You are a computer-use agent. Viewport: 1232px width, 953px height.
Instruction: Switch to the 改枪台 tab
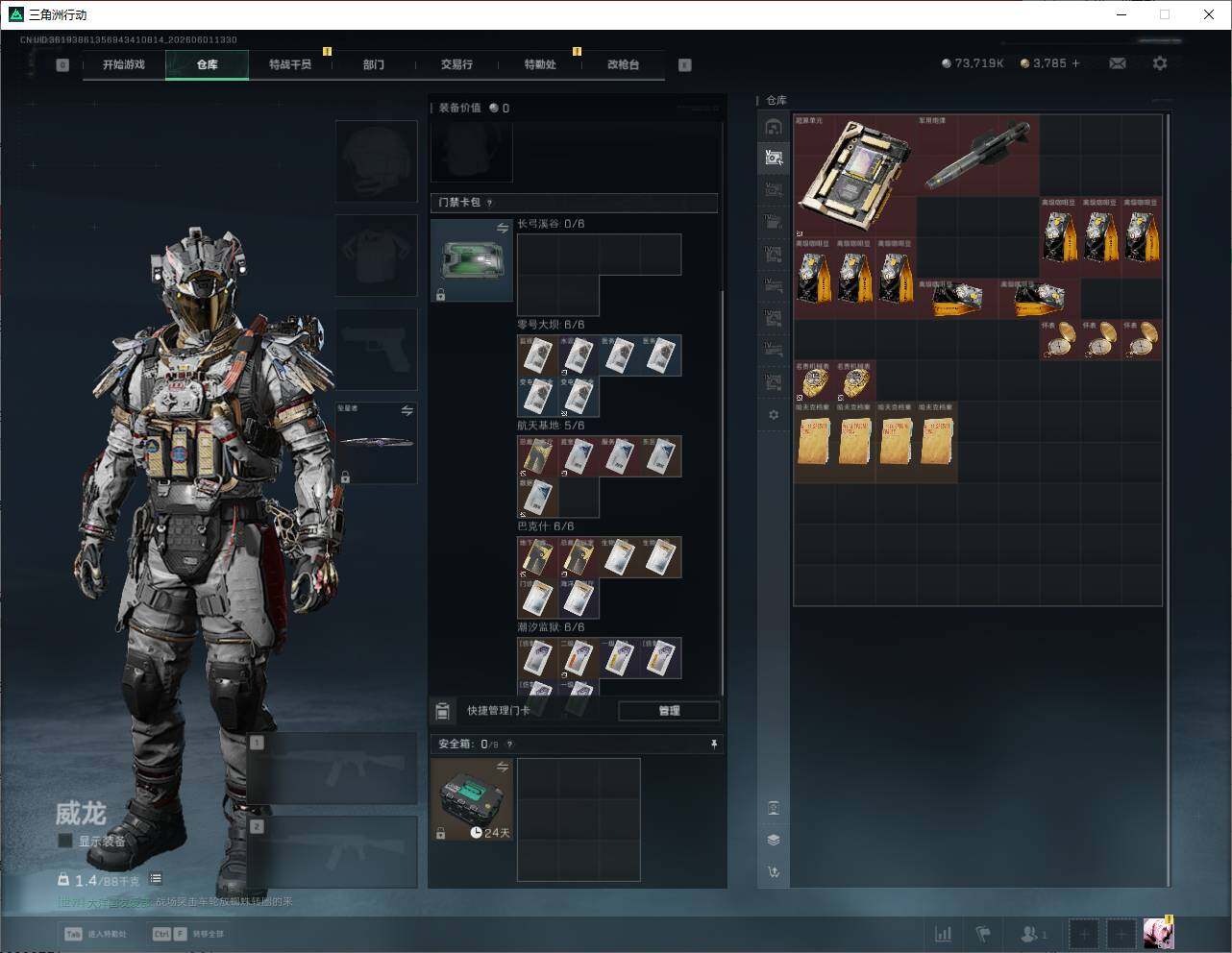tap(623, 64)
